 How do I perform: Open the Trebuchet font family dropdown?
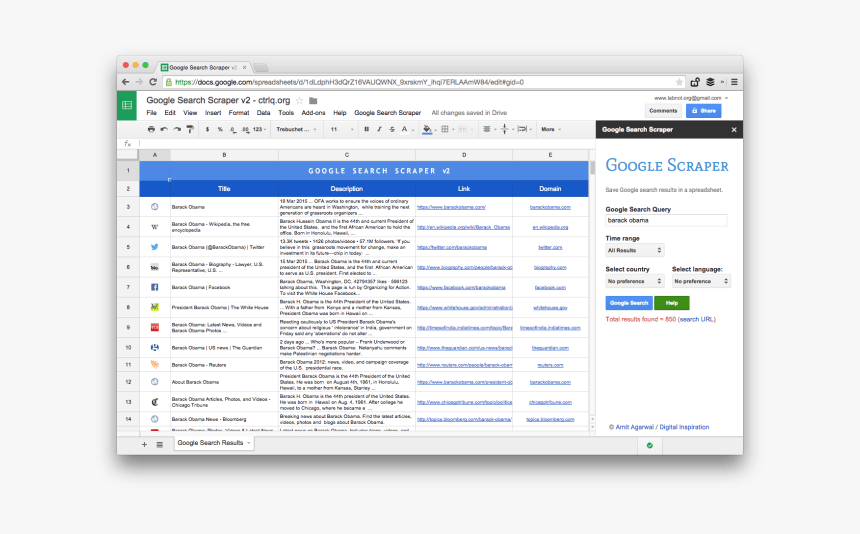click(x=296, y=129)
